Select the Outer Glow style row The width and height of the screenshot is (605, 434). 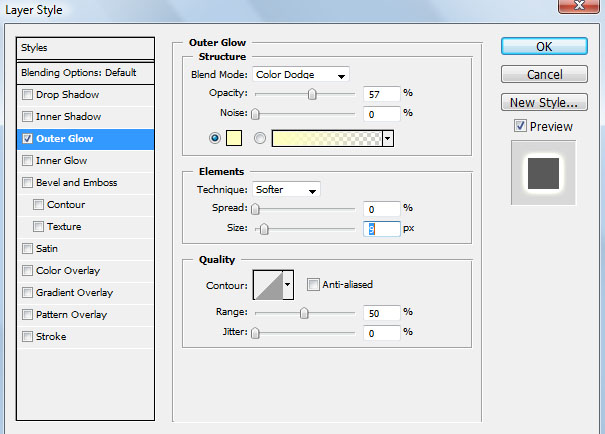85,139
